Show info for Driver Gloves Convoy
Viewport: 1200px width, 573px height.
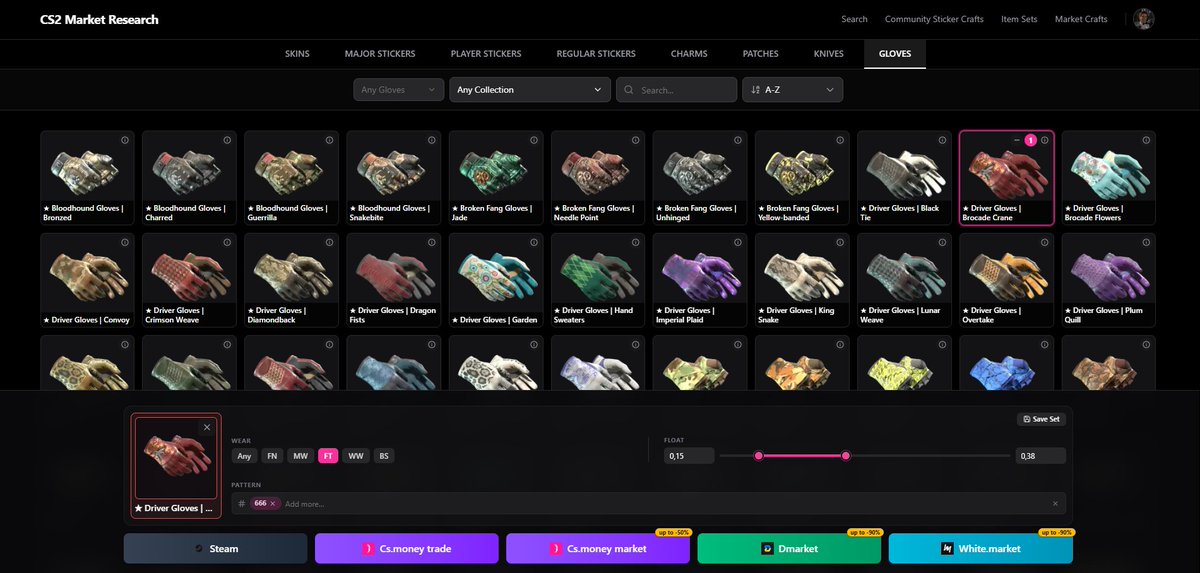point(125,242)
